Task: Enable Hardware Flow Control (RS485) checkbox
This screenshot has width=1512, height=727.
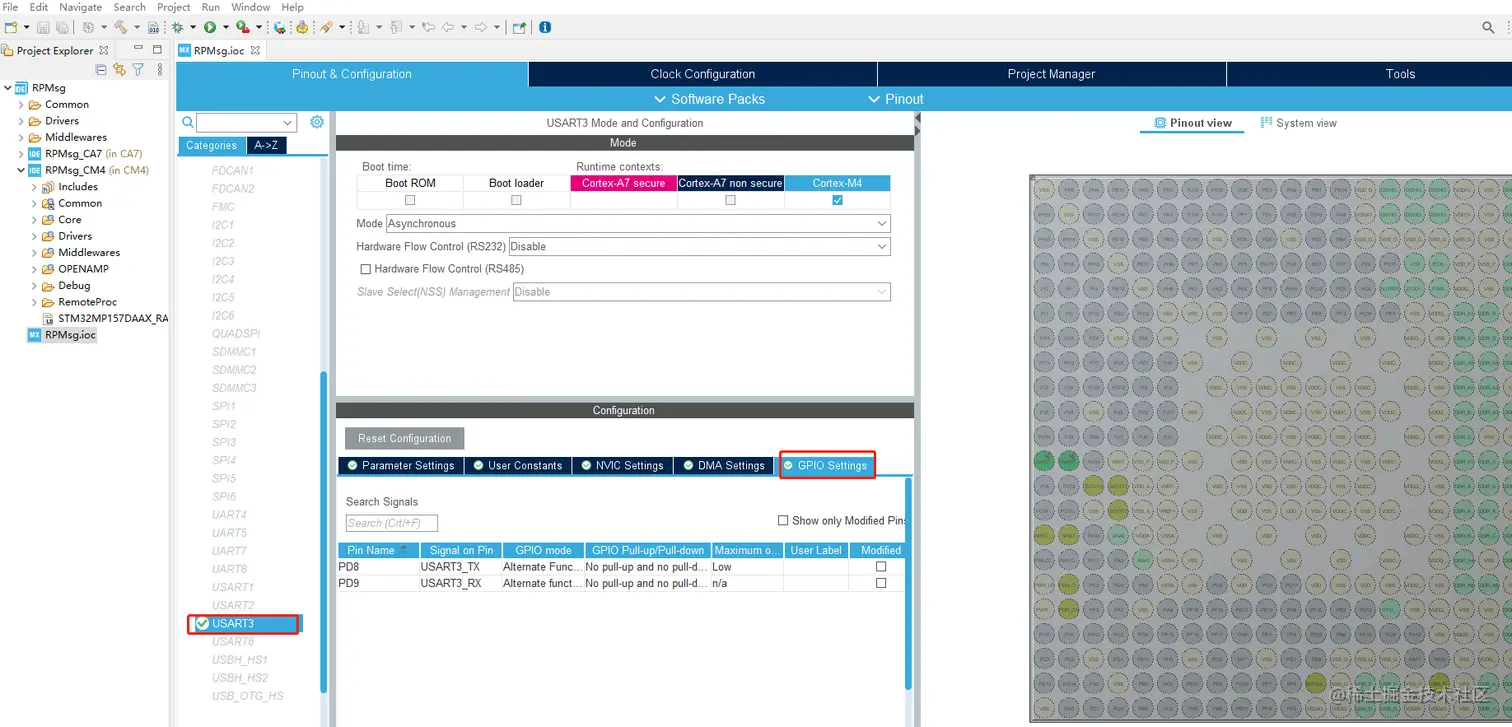Action: click(x=366, y=269)
